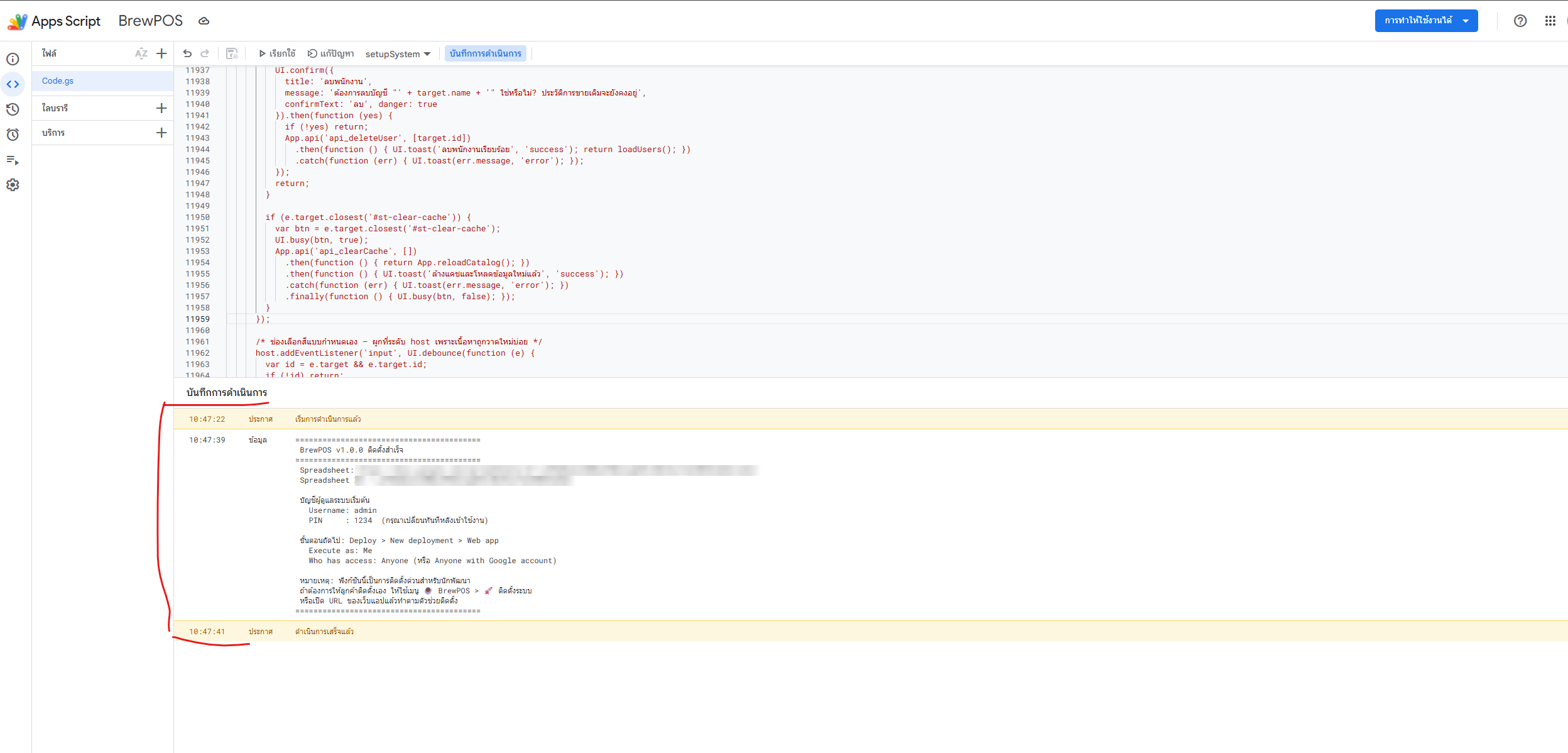Click the Undo arrow in toolbar
Image resolution: width=1568 pixels, height=753 pixels.
(x=187, y=53)
